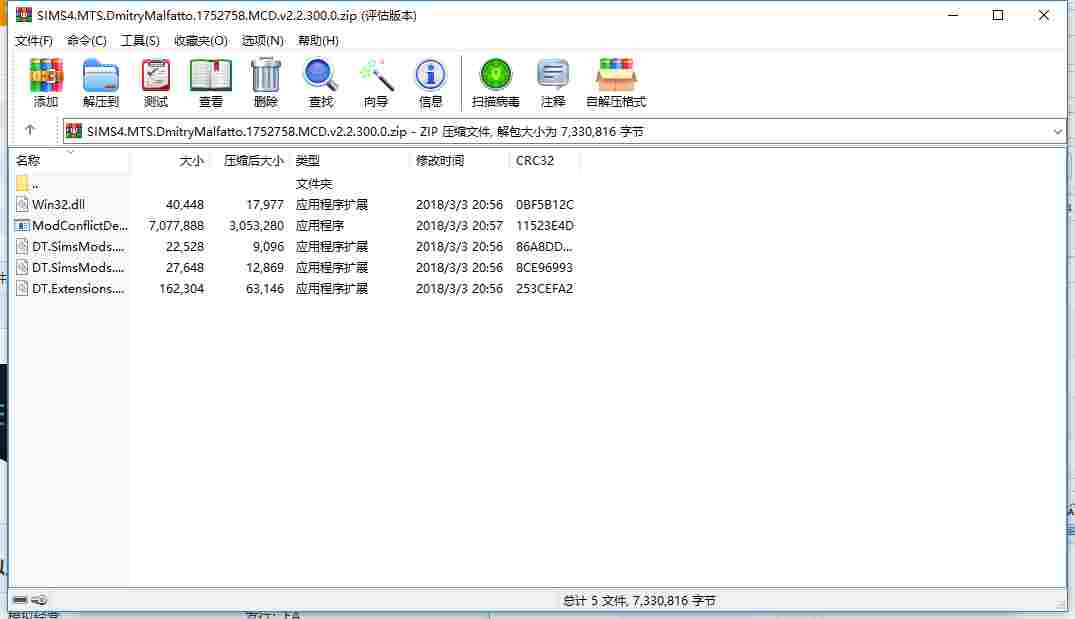Click the WinRAR title bar app icon
1075x619 pixels.
pos(24,14)
